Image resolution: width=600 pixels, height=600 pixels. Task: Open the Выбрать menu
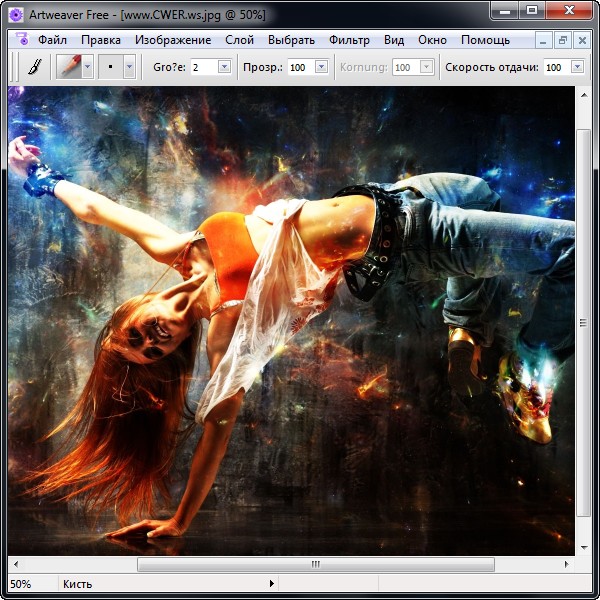pos(291,40)
